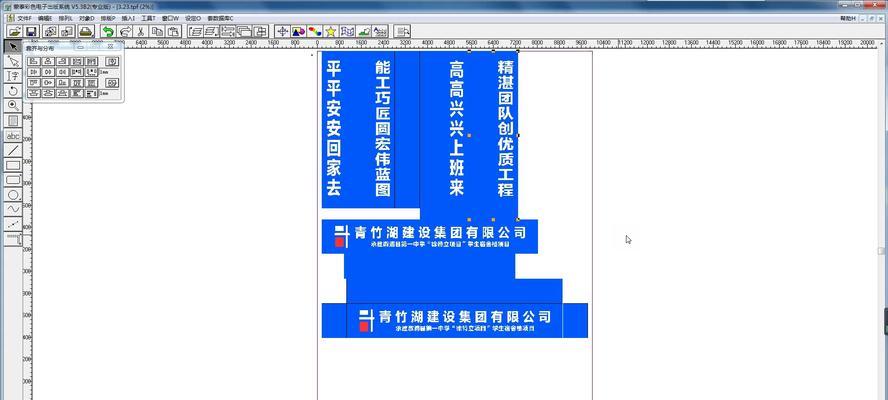Open the colored shapes library icon
888x400 pixels.
pyautogui.click(x=298, y=32)
